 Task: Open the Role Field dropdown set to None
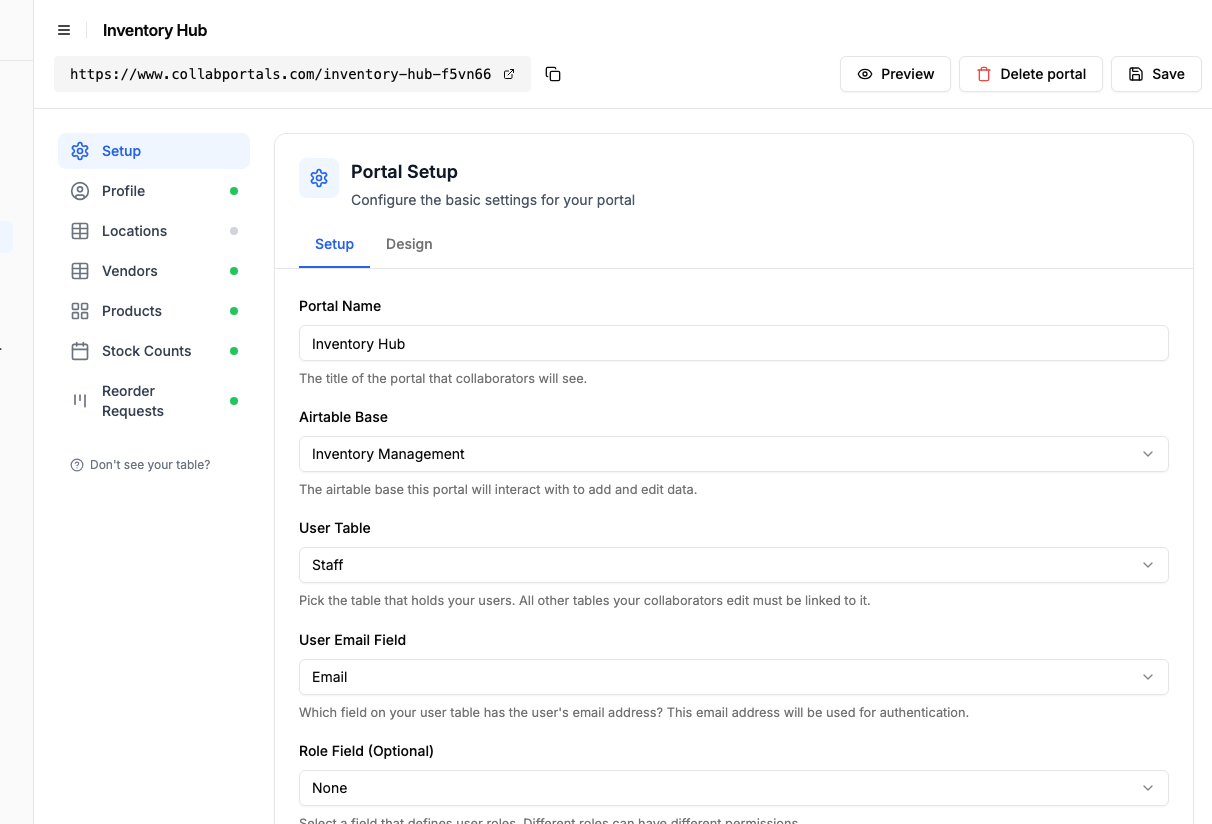(734, 788)
